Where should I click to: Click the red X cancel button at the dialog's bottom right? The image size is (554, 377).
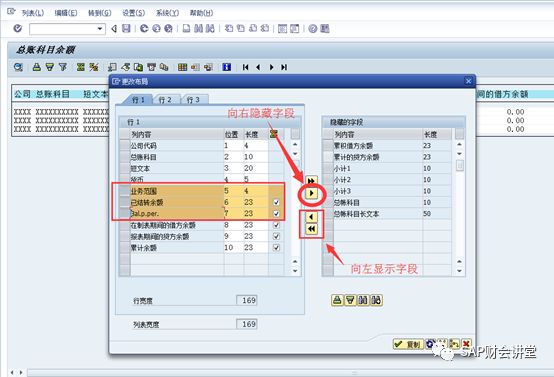[466, 344]
